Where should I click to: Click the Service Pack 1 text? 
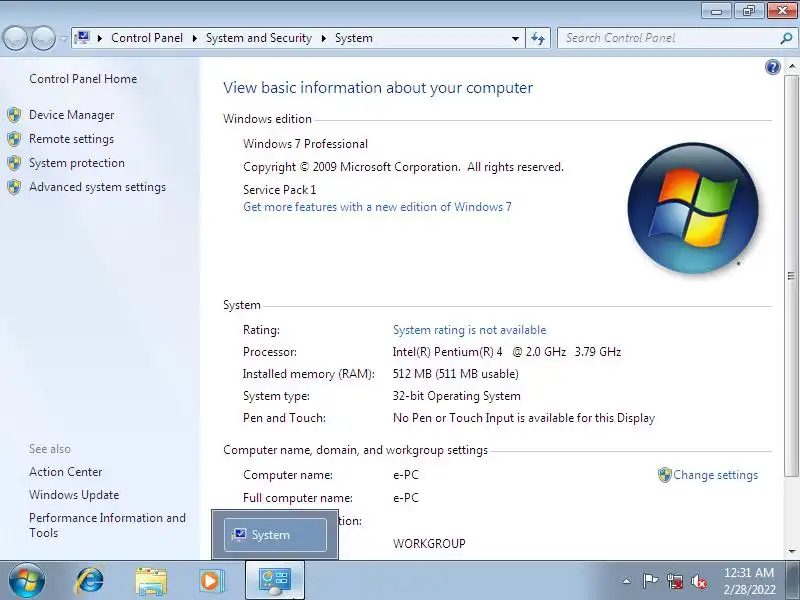pyautogui.click(x=280, y=190)
